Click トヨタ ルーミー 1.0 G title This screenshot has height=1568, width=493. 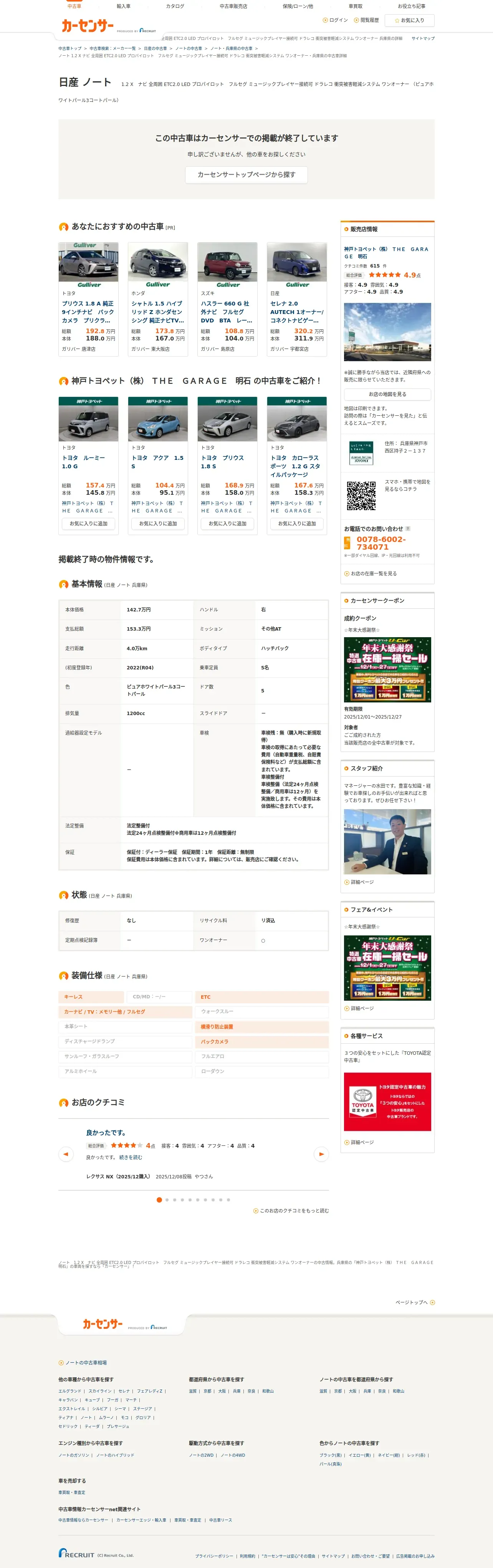[x=83, y=462]
